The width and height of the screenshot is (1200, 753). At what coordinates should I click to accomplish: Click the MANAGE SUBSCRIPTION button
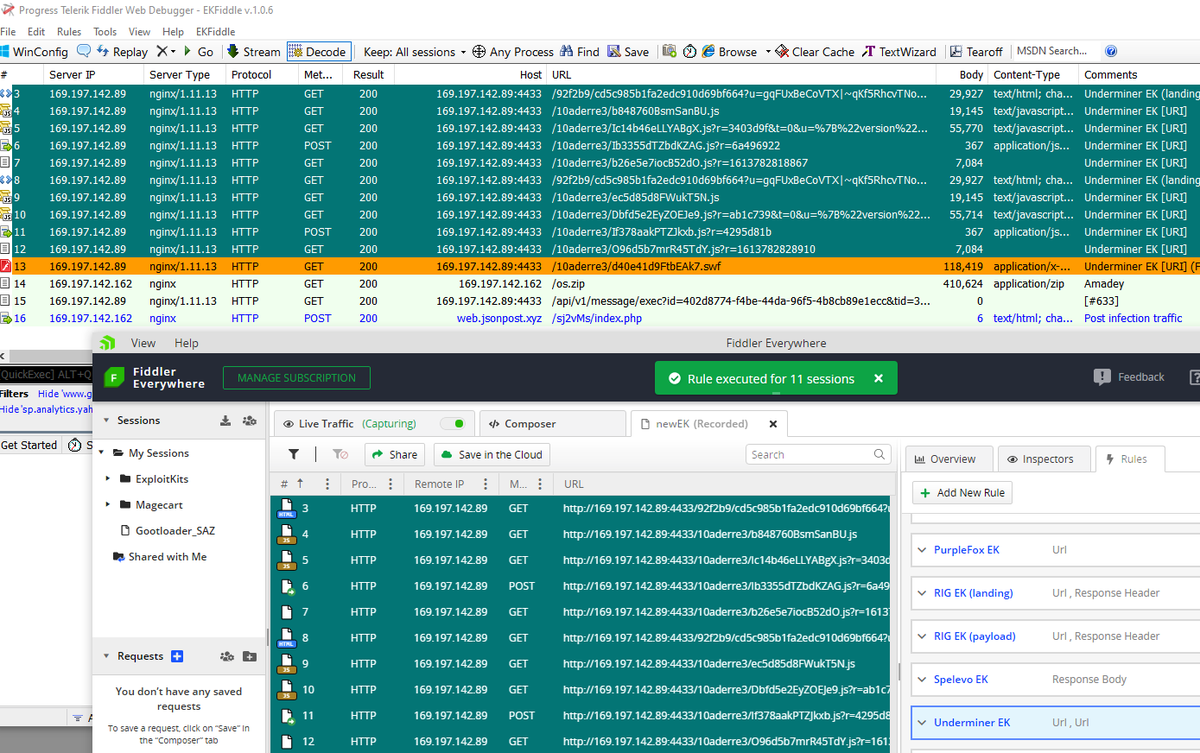pyautogui.click(x=296, y=378)
